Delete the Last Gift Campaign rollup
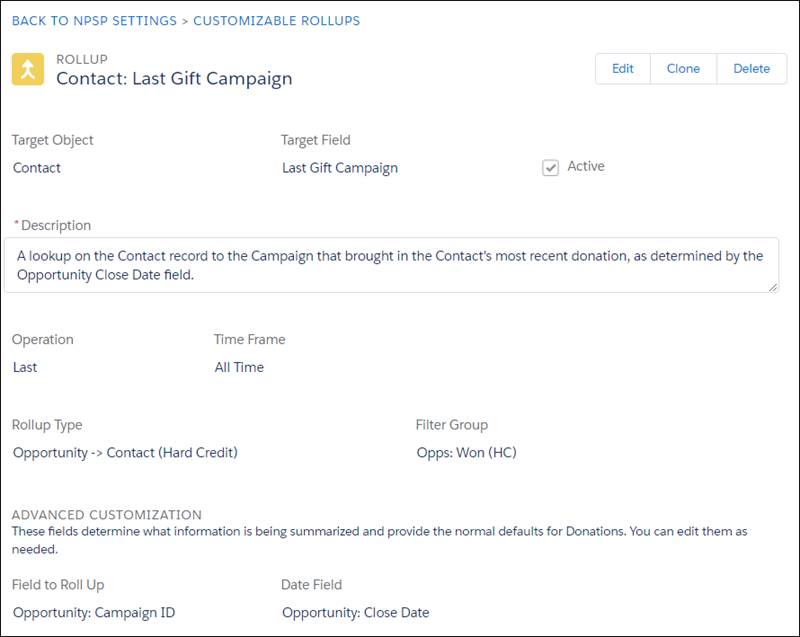 [752, 69]
